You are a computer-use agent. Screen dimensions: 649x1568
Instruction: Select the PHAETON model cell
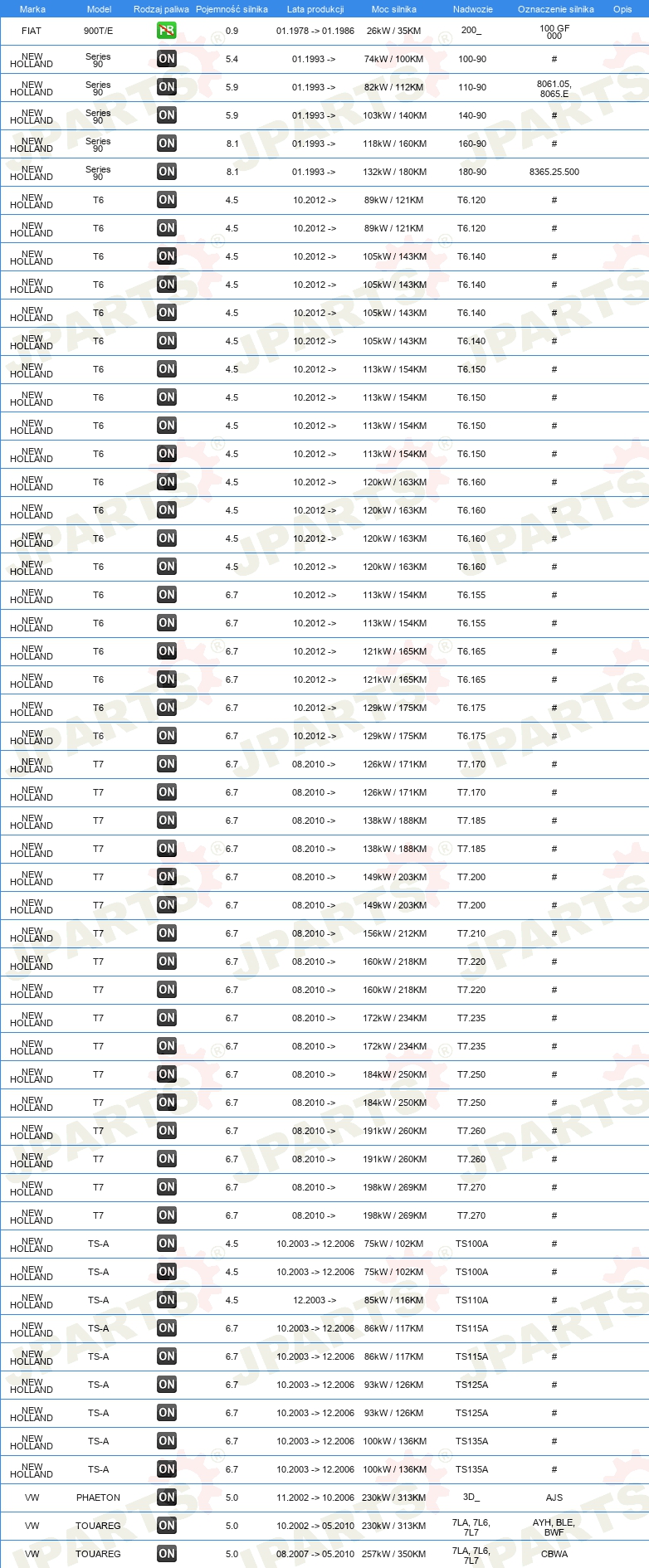(98, 1497)
